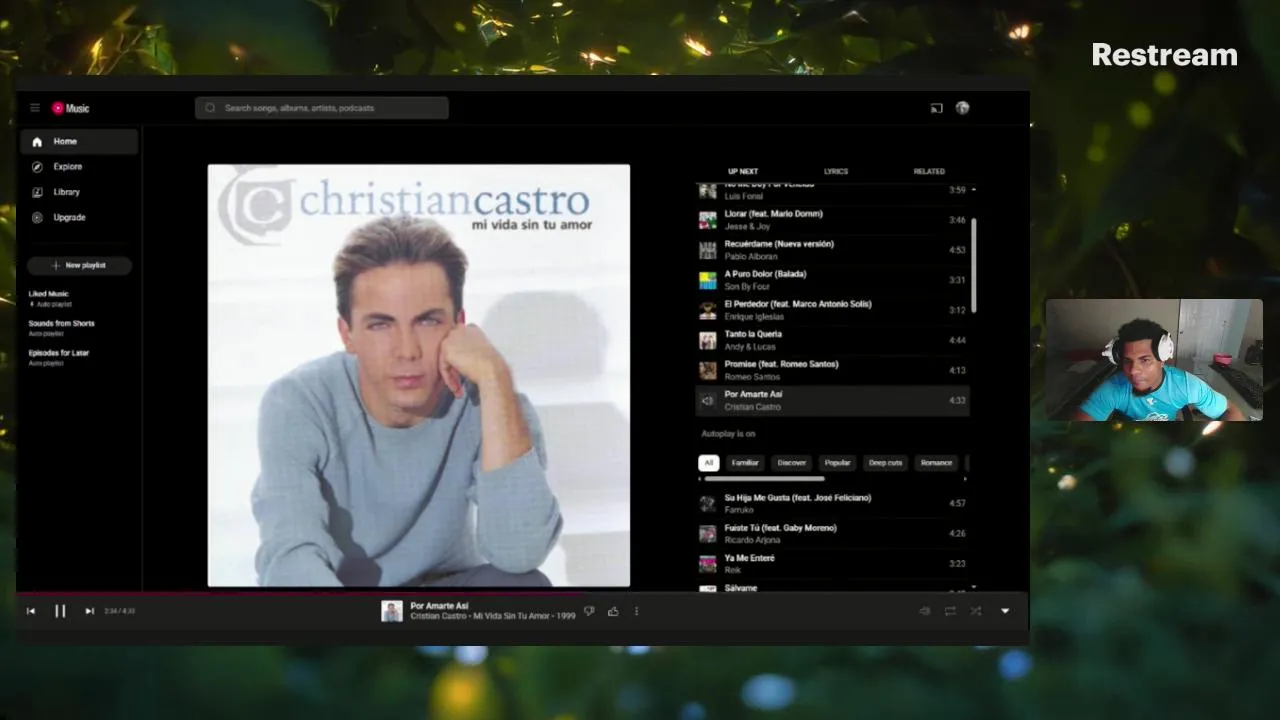Dislike Por Amarte Así in player bar
The width and height of the screenshot is (1280, 720).
pos(589,611)
